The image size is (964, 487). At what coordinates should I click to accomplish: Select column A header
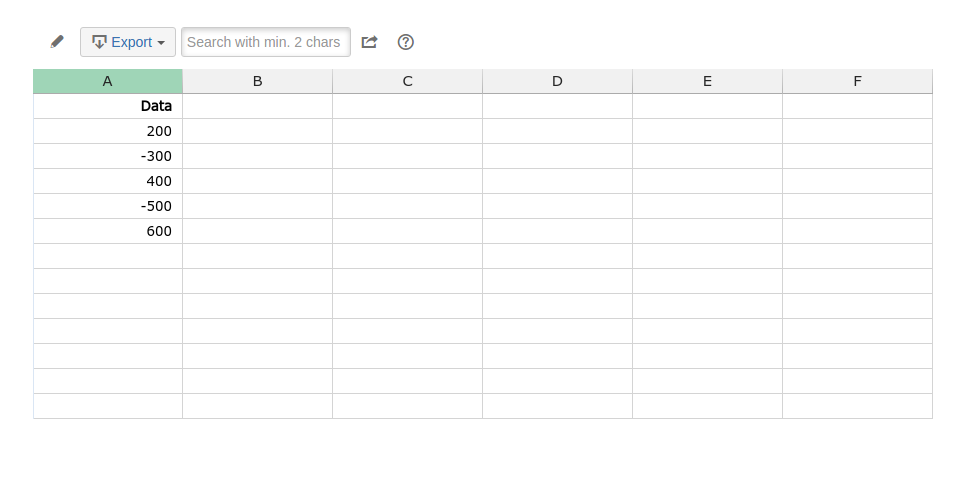click(x=108, y=81)
